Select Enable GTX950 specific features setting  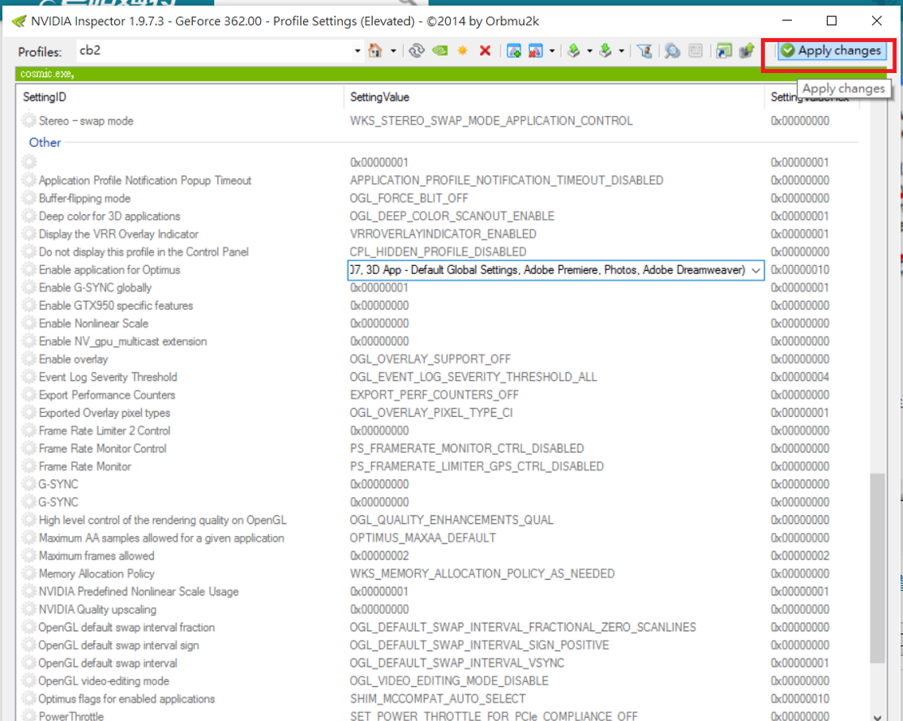[116, 305]
